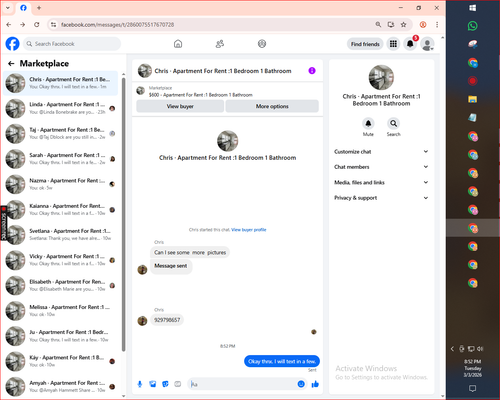Open the Groups icon in top navigation
Image resolution: width=500 pixels, height=400 pixels.
tap(262, 44)
